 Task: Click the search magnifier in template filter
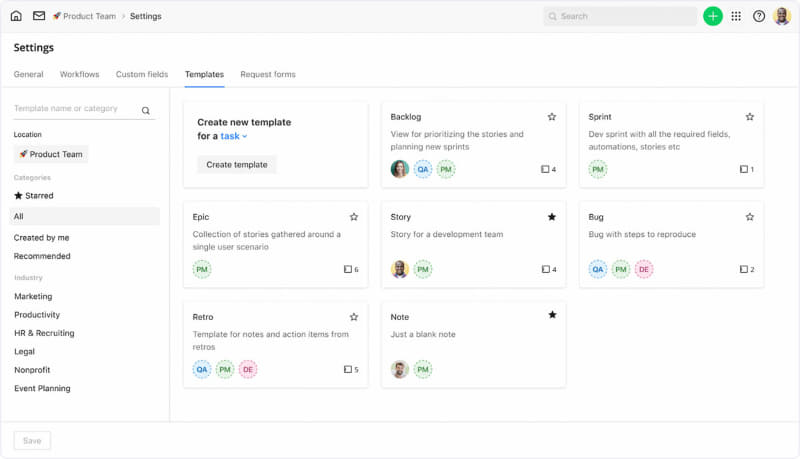146,111
